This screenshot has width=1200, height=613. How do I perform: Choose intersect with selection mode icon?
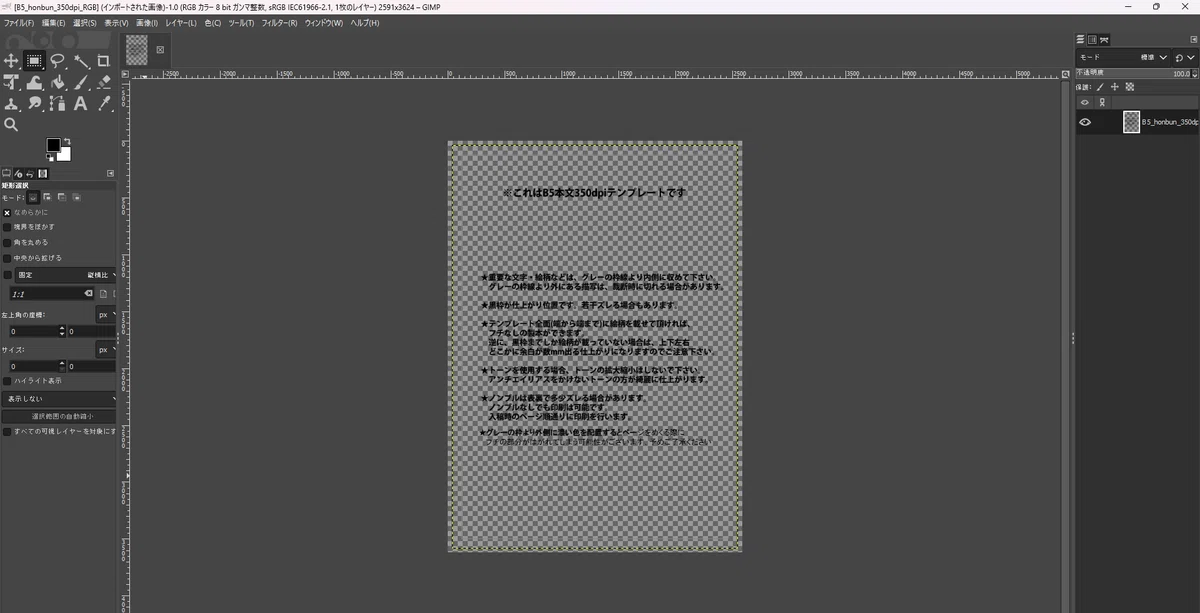coord(76,197)
